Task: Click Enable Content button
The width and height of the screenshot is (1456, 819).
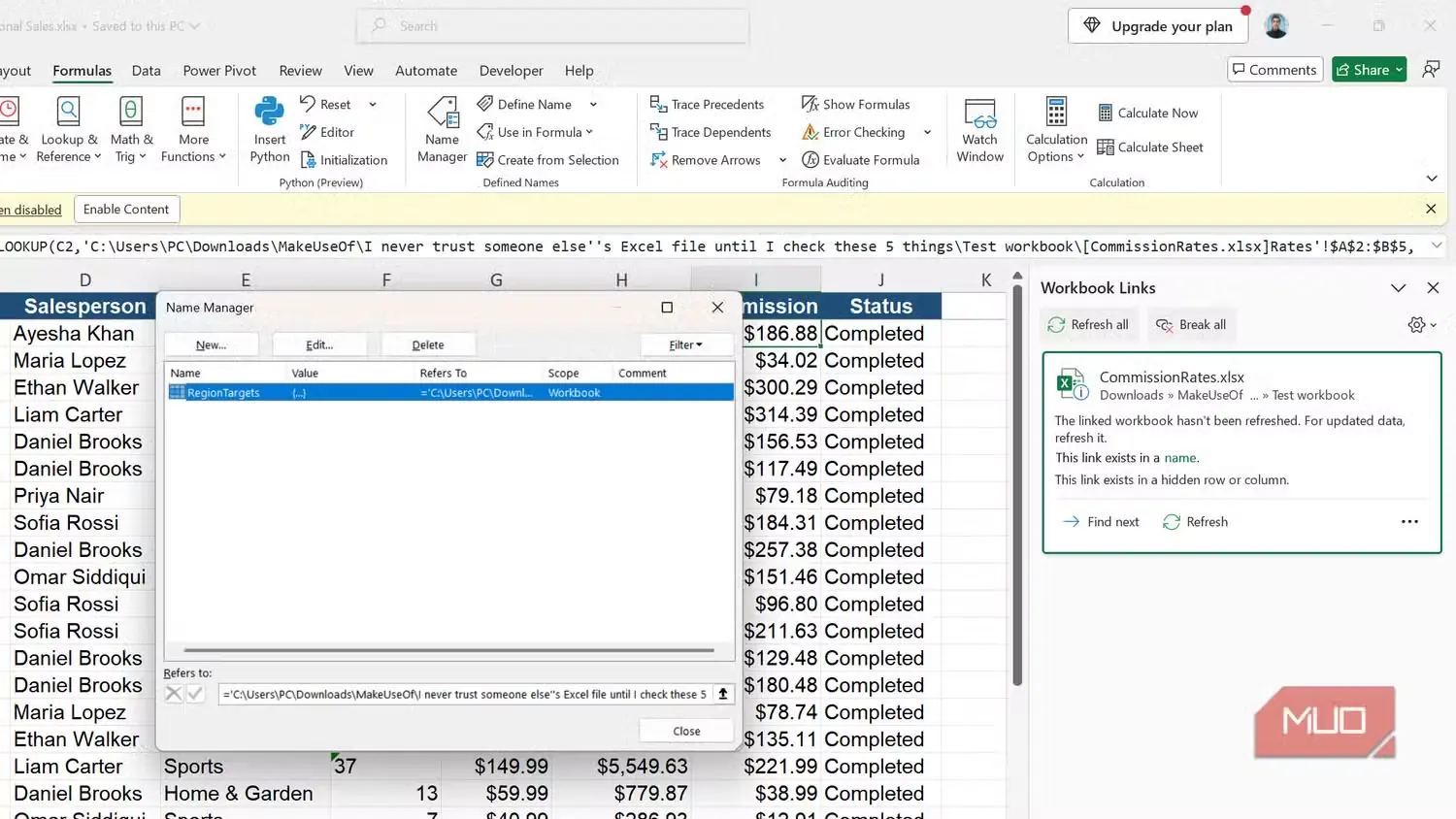Action: [x=126, y=210]
